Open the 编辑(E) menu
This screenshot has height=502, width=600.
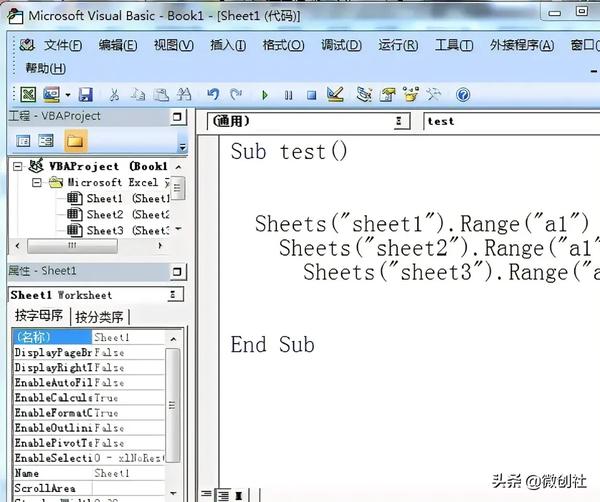point(118,46)
